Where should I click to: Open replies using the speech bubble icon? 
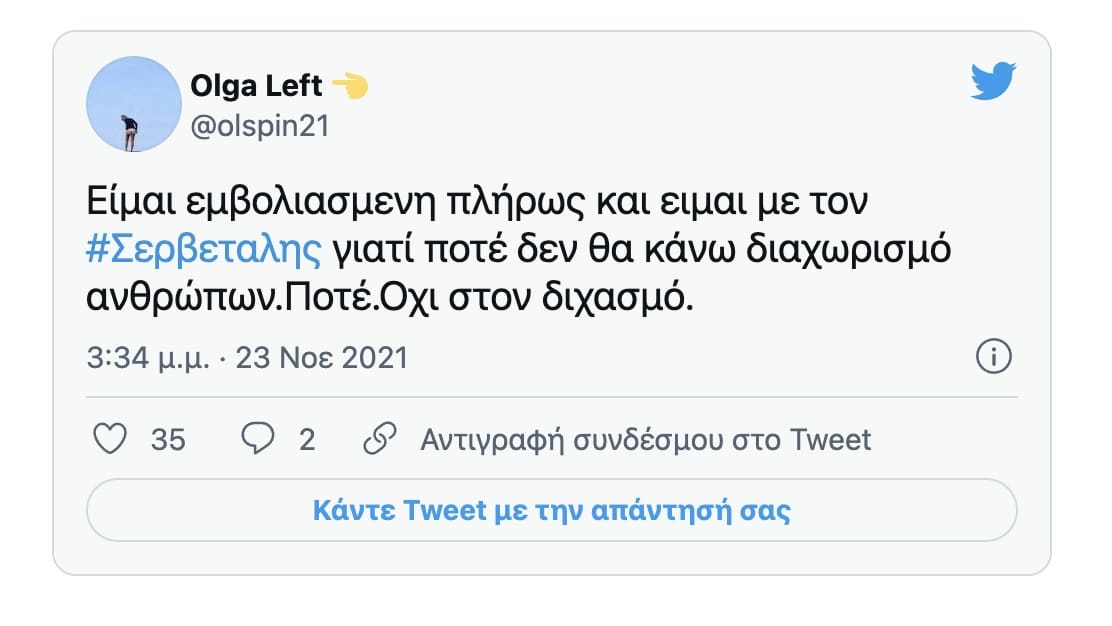pos(257,438)
